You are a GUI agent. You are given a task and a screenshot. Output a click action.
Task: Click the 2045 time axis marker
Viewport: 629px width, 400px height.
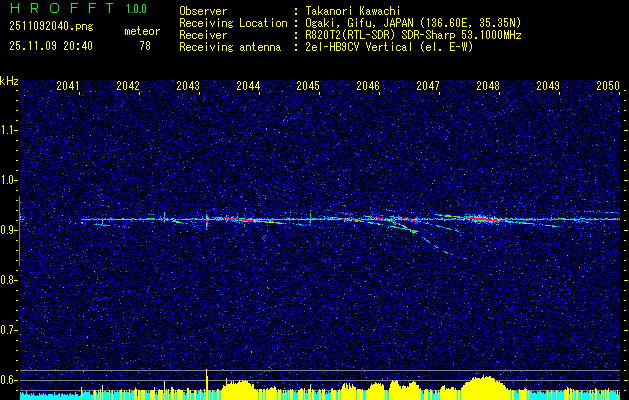(308, 86)
